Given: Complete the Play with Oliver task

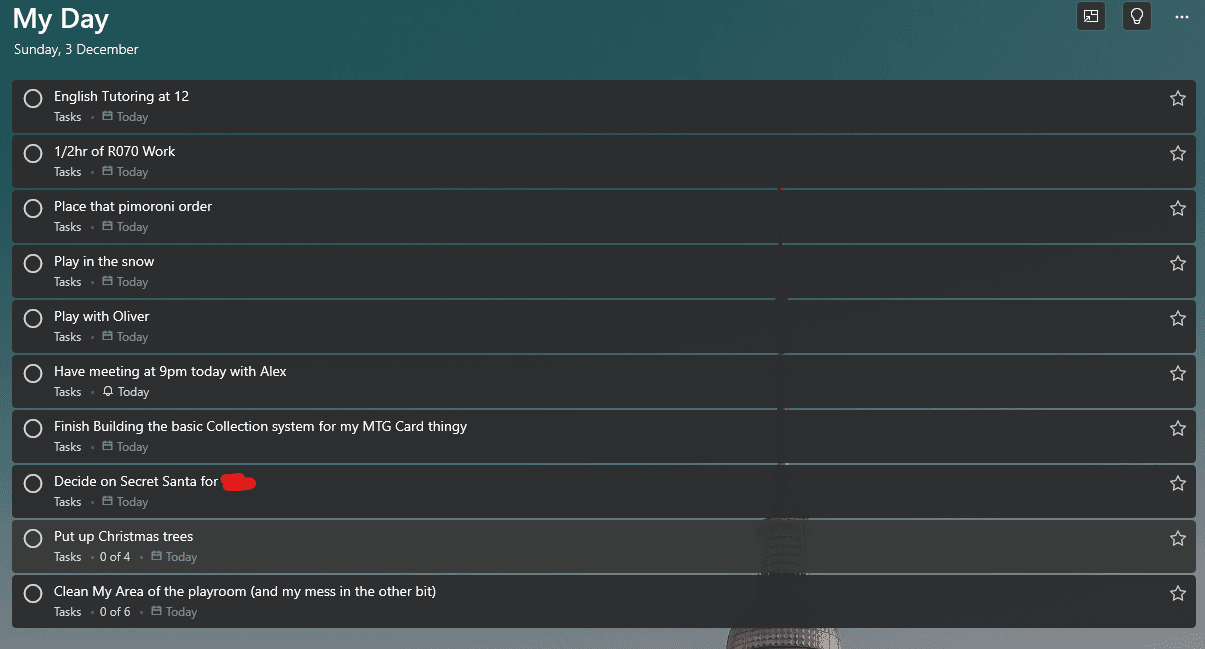Looking at the screenshot, I should click(x=33, y=318).
